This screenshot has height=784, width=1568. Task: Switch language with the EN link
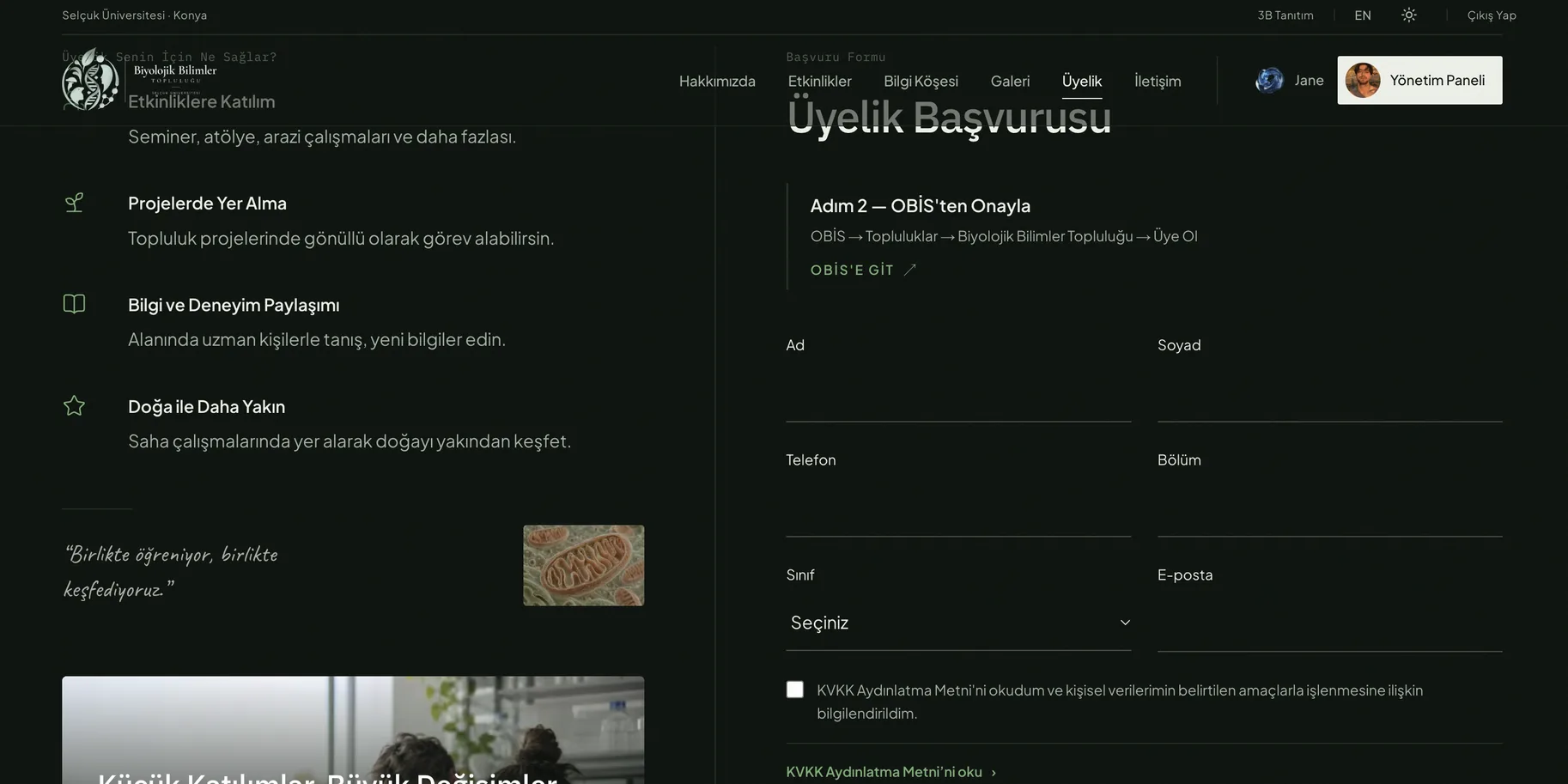(x=1363, y=15)
